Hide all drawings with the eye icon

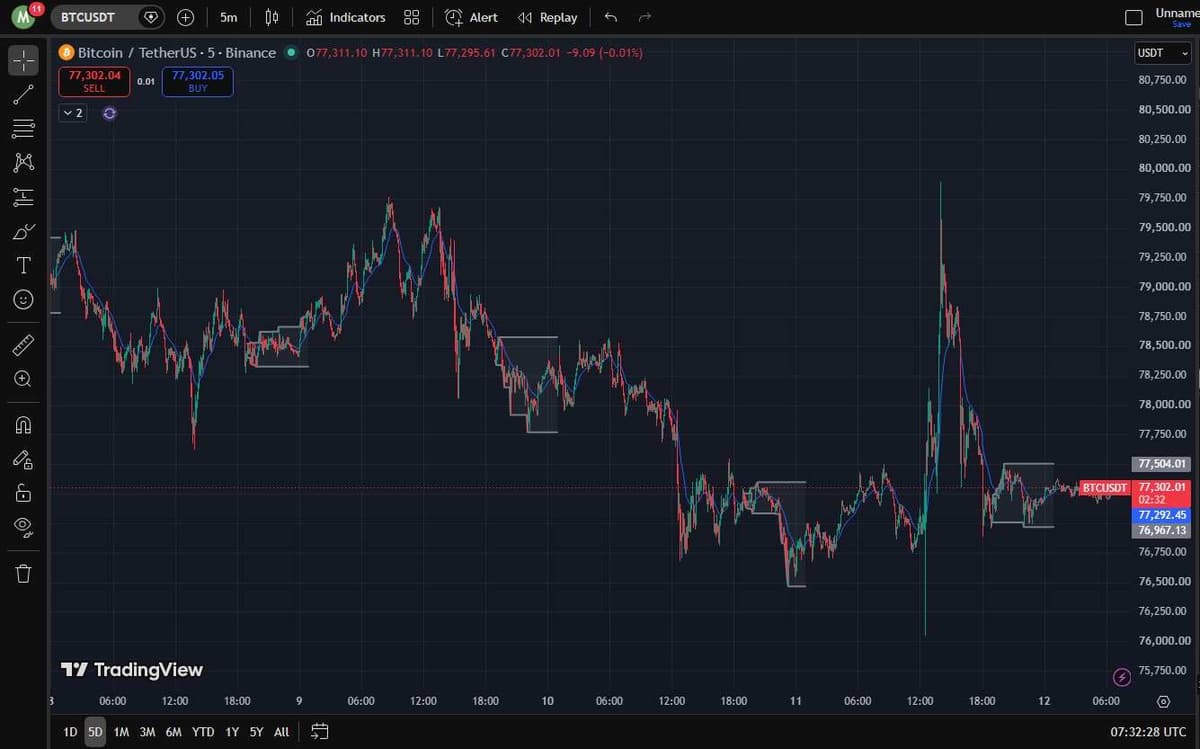tap(24, 527)
